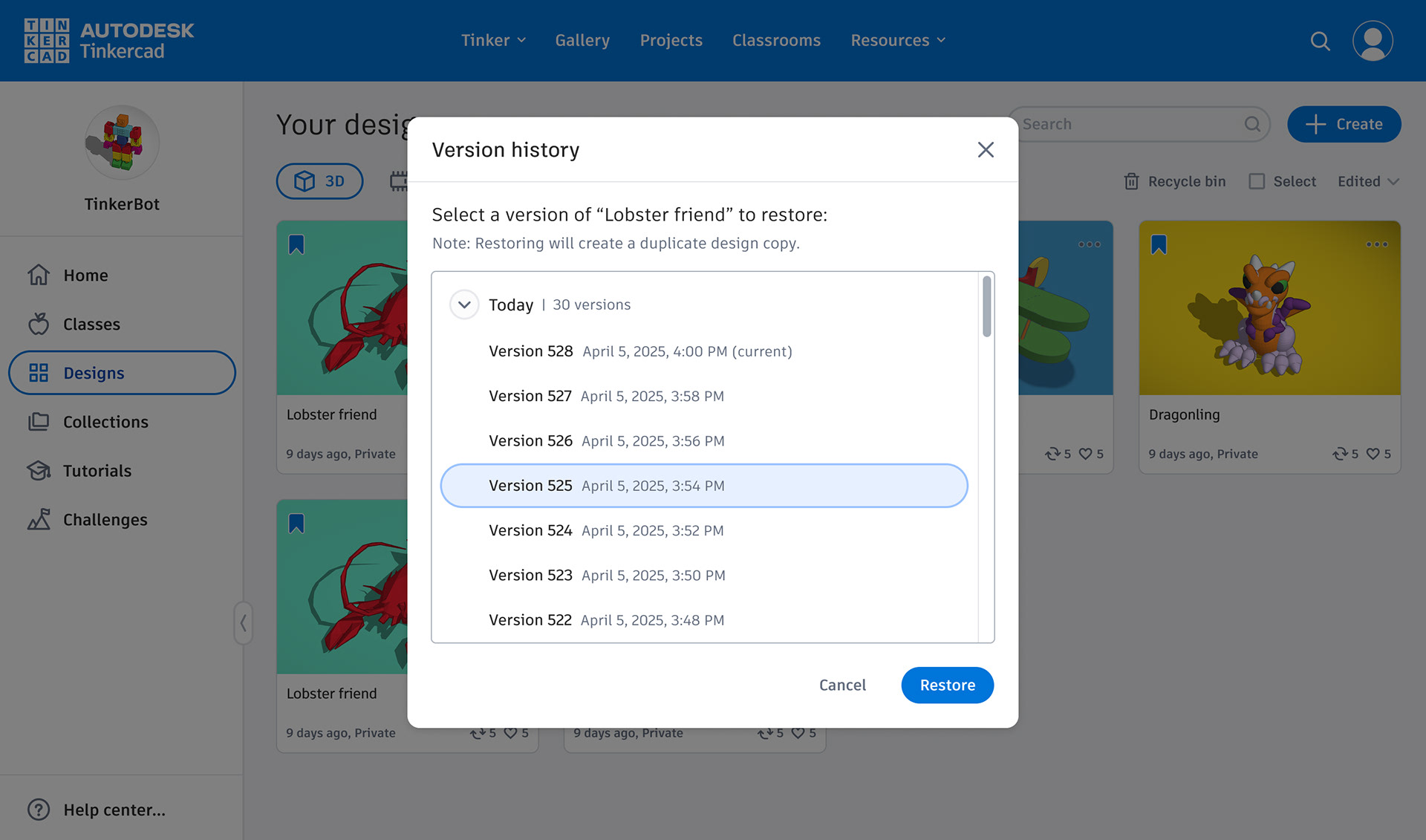The height and width of the screenshot is (840, 1426).
Task: Open the Edited sort dropdown
Action: [x=1367, y=181]
